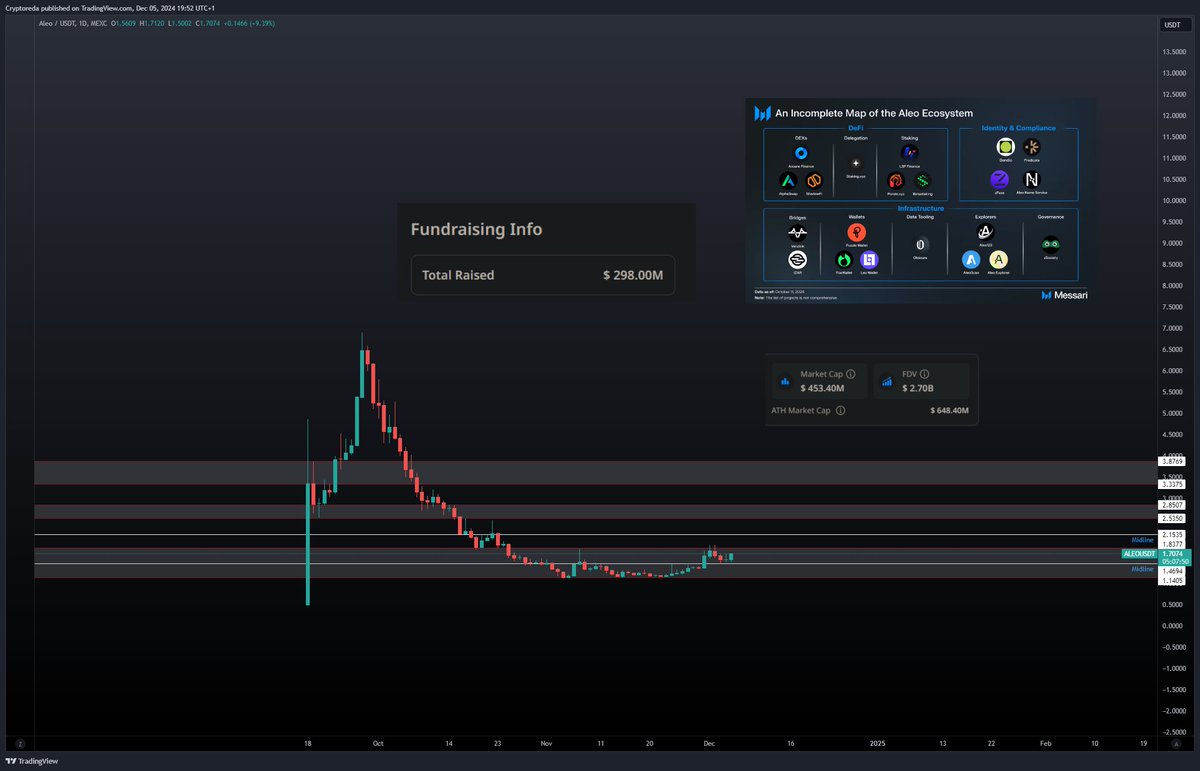Click the Feb label on the time axis

coord(1045,743)
